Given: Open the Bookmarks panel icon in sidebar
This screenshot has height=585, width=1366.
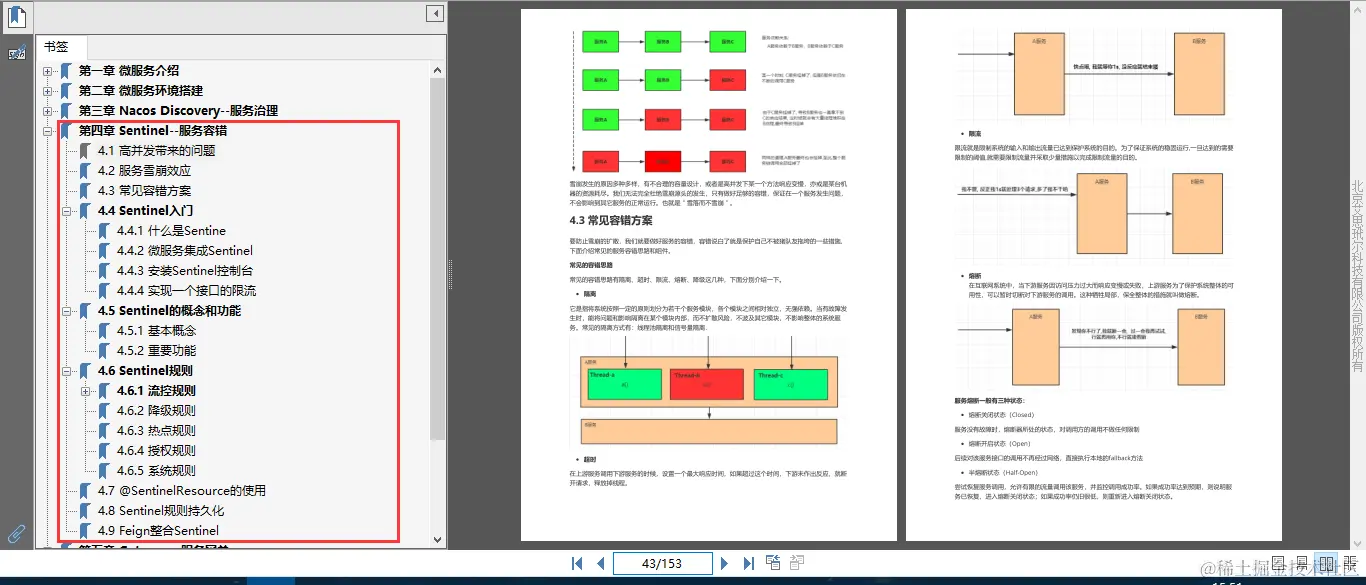Looking at the screenshot, I should (17, 16).
